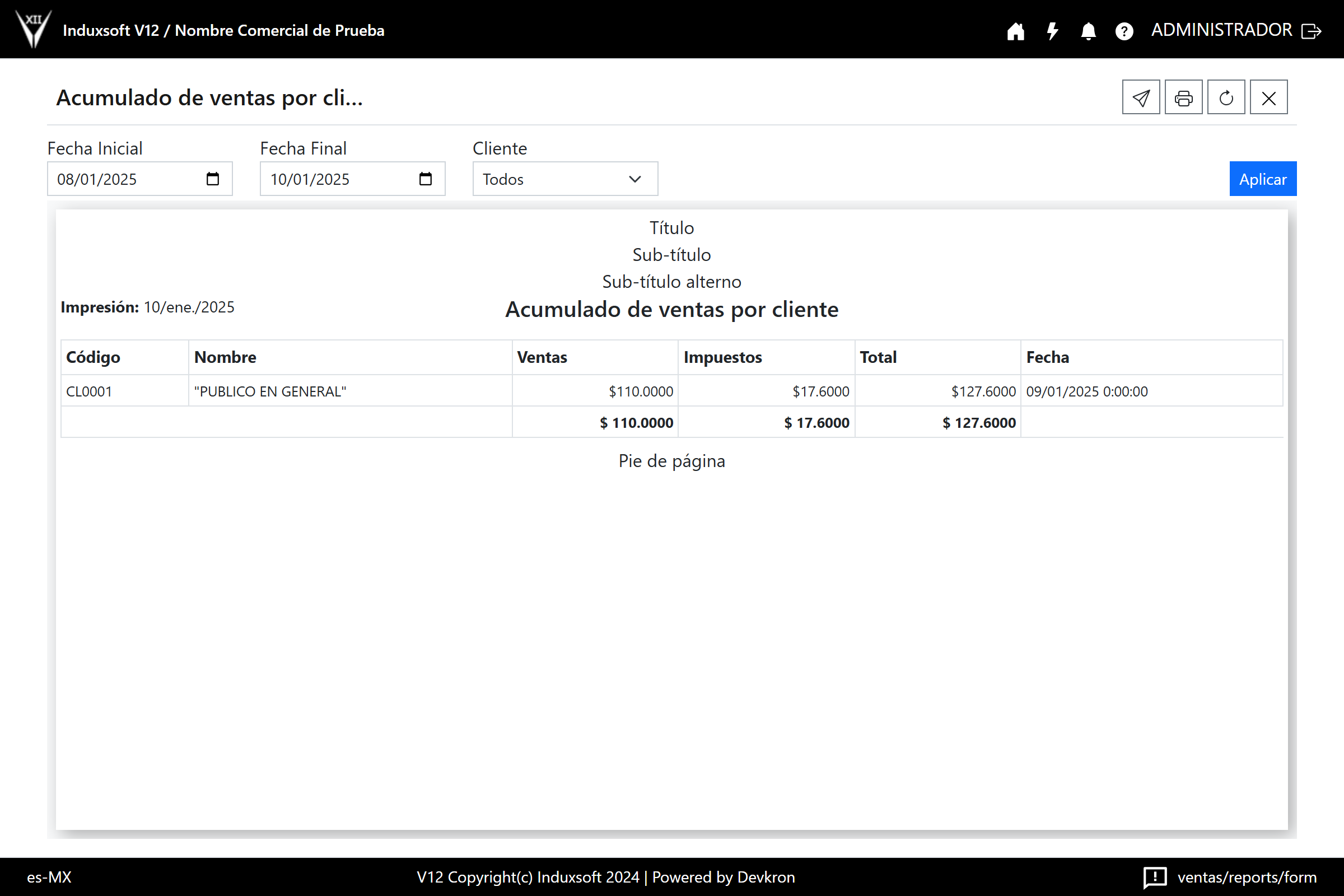Screen dimensions: 1344x896
Task: Click the home icon in top bar
Action: pyautogui.click(x=1015, y=31)
